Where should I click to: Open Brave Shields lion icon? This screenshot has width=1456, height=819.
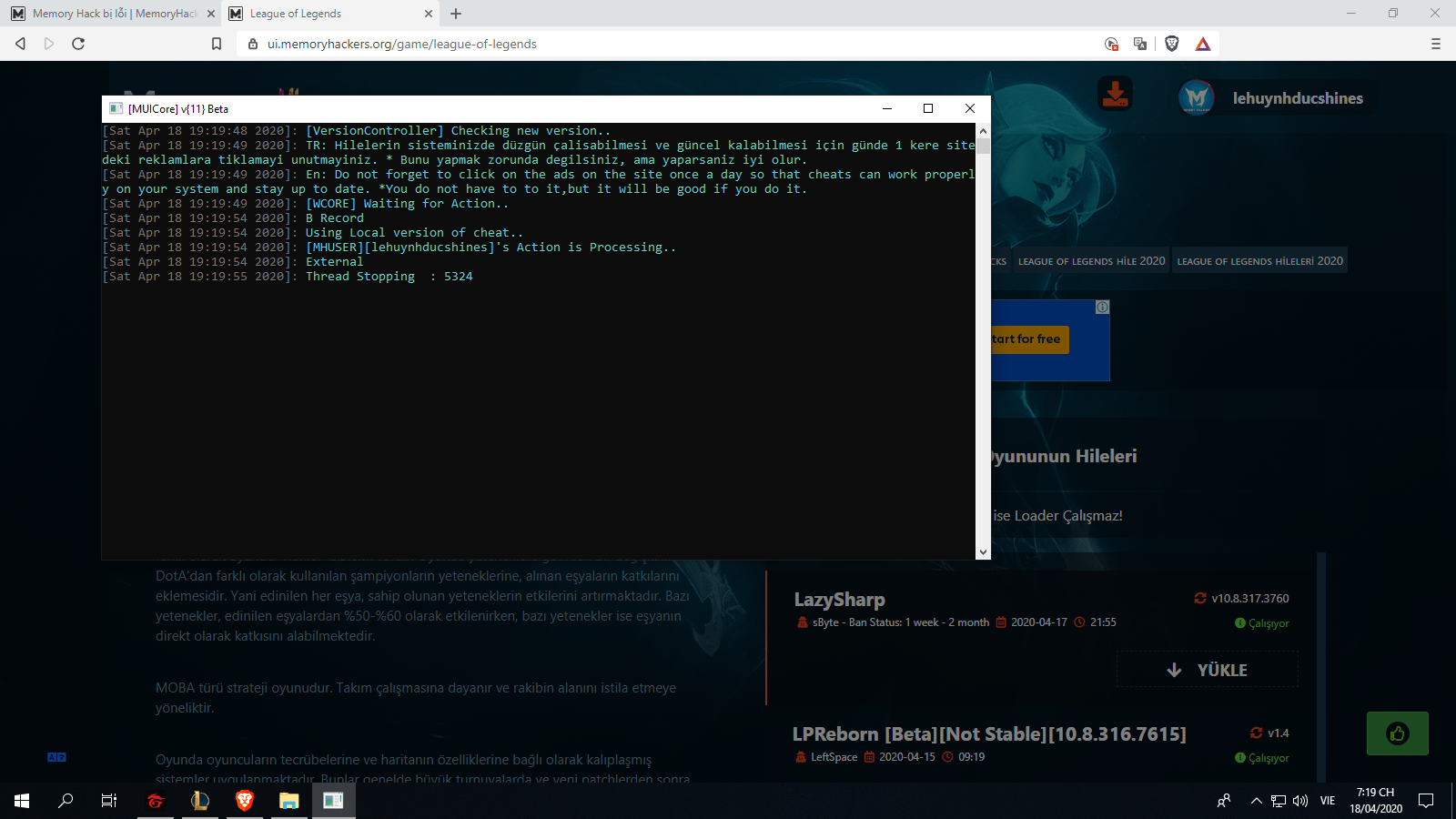pos(1172,44)
